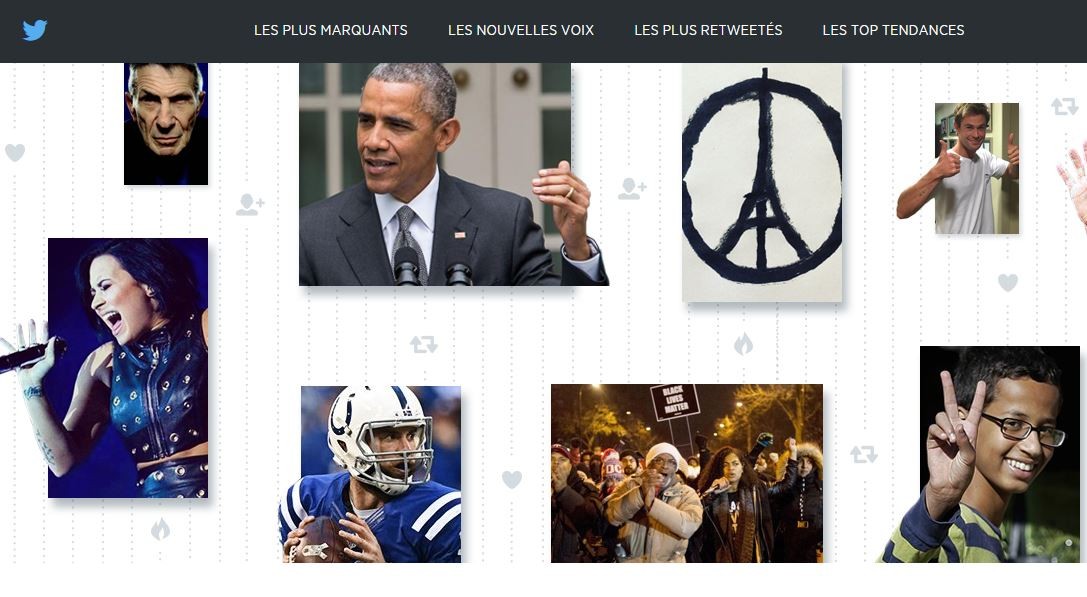Screen dimensions: 1087x597
Task: Select the Eiffel Tower peace symbol image
Action: pyautogui.click(x=762, y=183)
